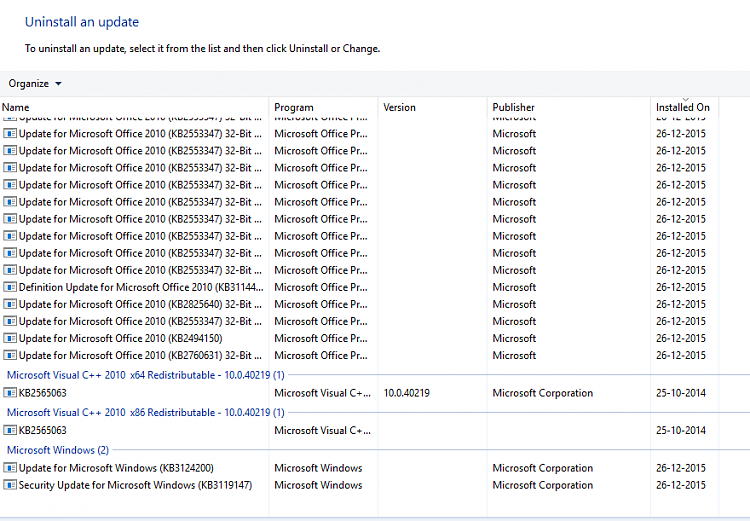Select KB2565063 name in the x64 group

click(43, 393)
